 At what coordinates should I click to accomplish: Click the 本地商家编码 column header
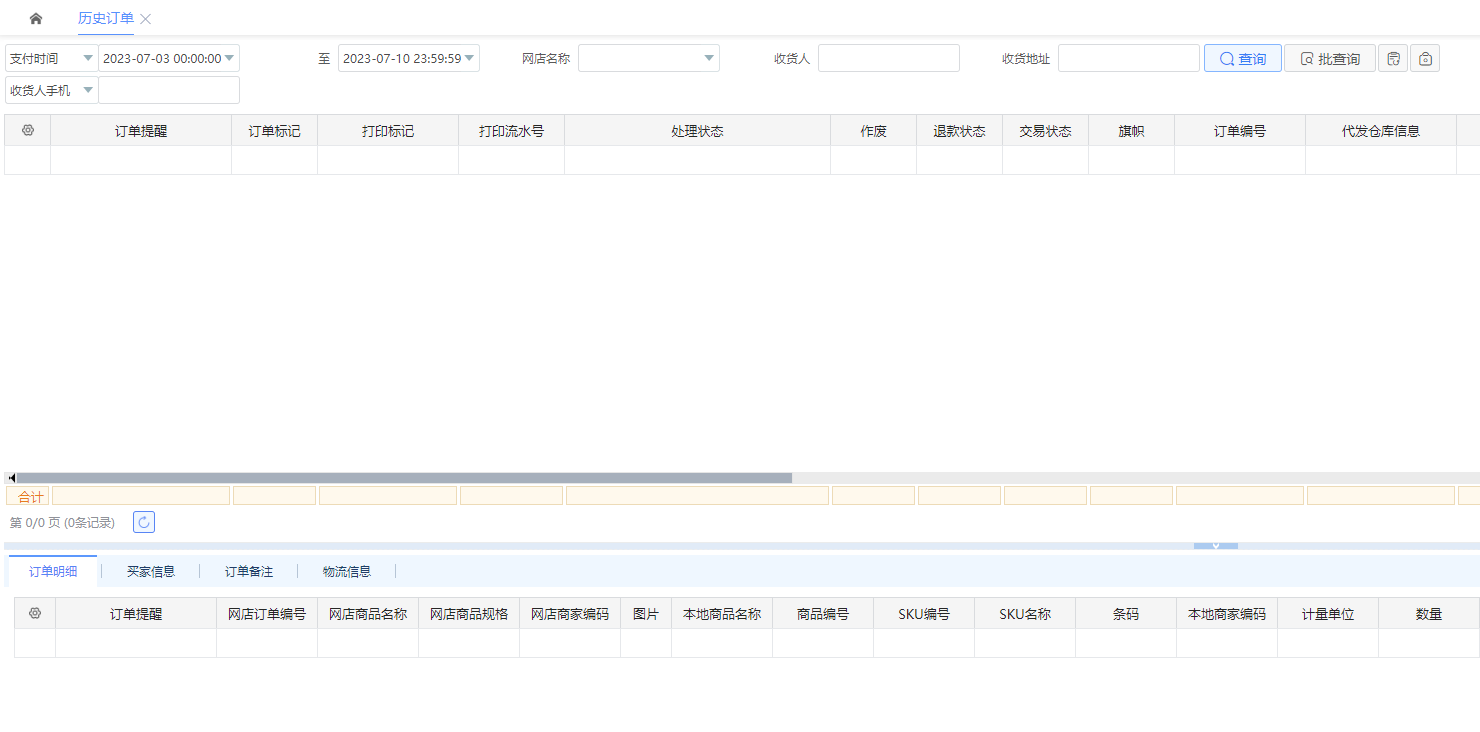click(x=1227, y=614)
